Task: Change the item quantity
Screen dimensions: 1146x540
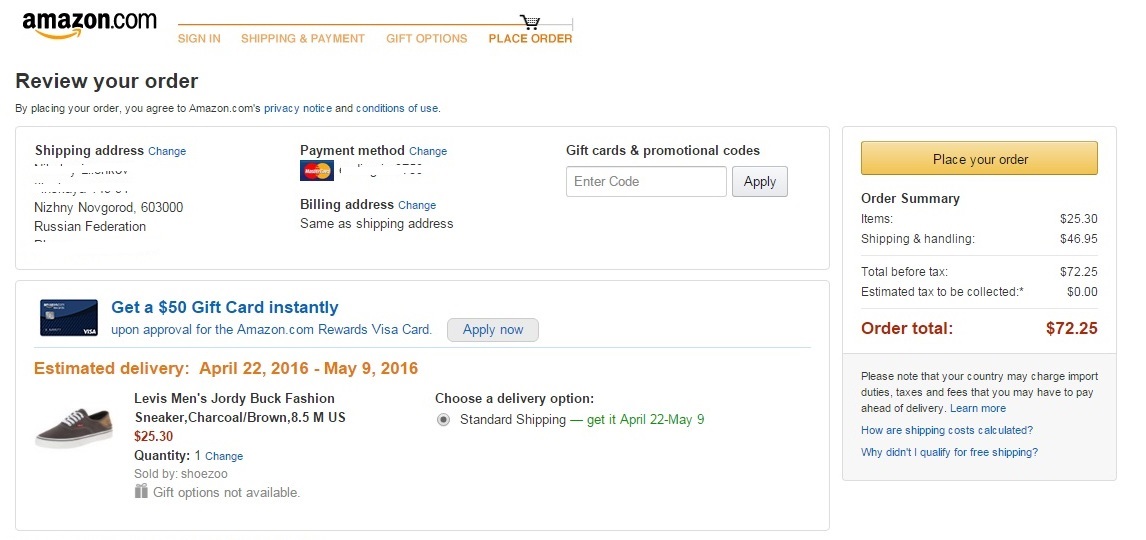Action: click(x=224, y=456)
